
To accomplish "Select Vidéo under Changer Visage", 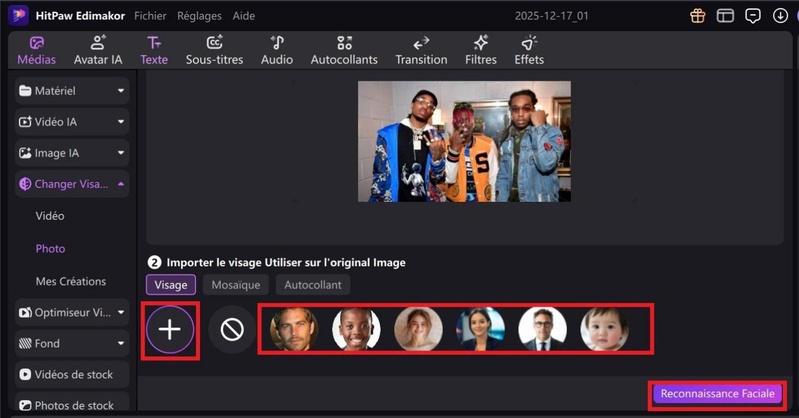I will coord(50,216).
